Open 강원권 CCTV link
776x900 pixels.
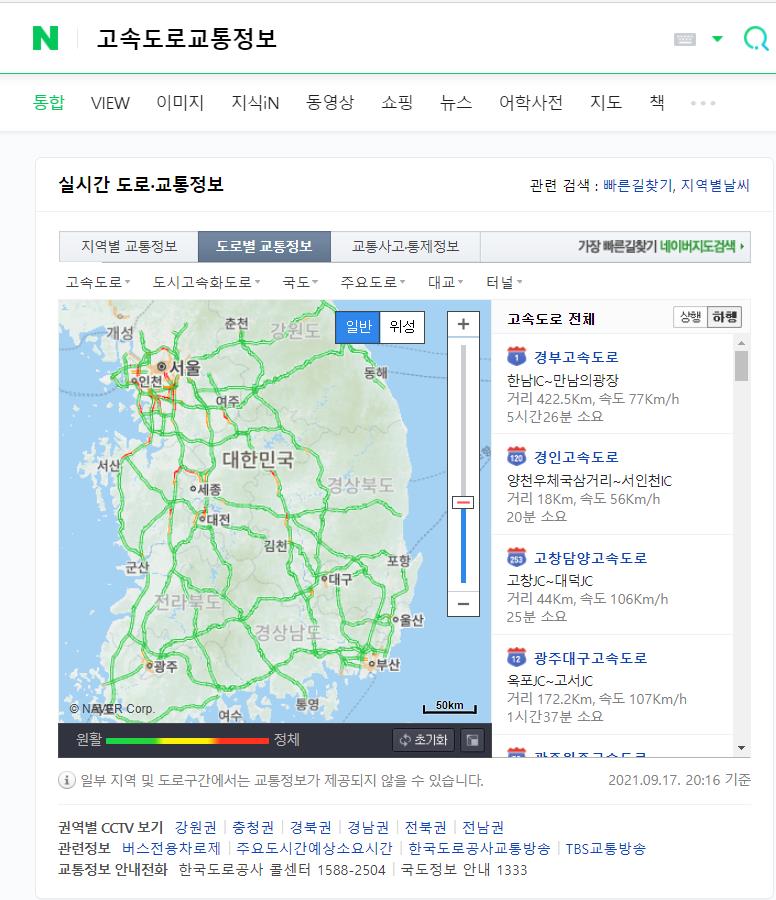(x=196, y=827)
